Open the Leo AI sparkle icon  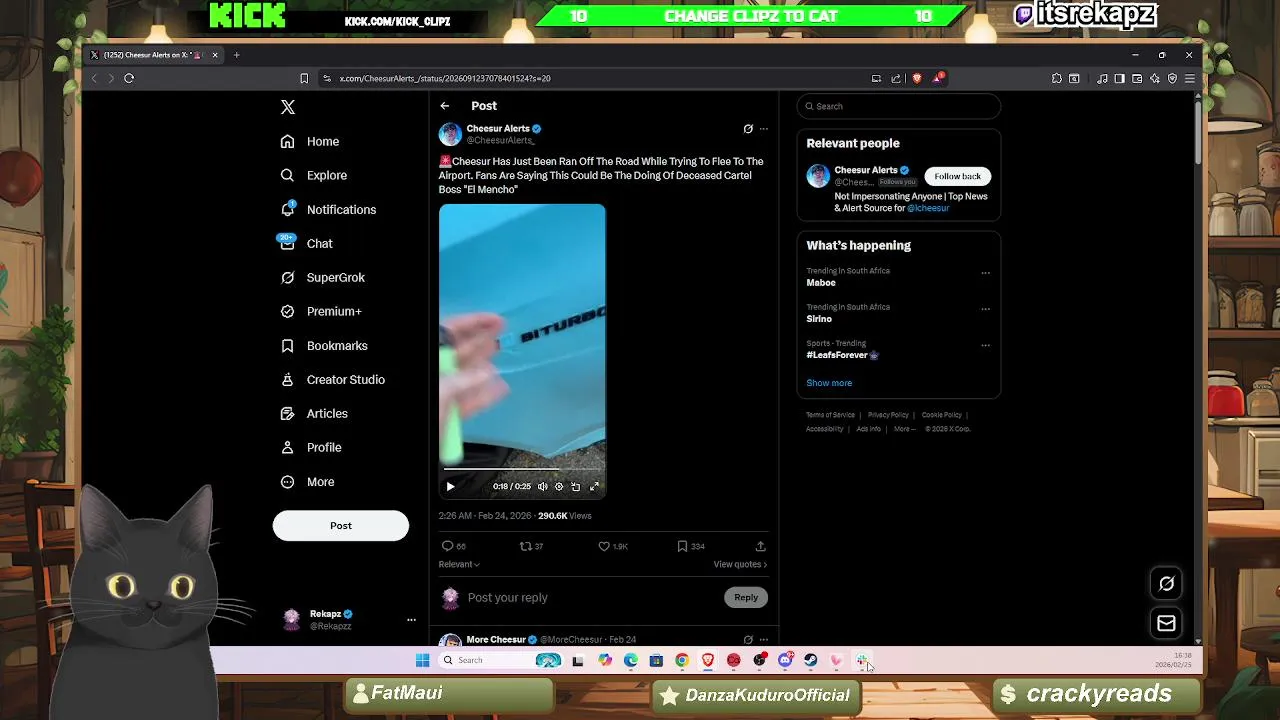tap(1155, 78)
